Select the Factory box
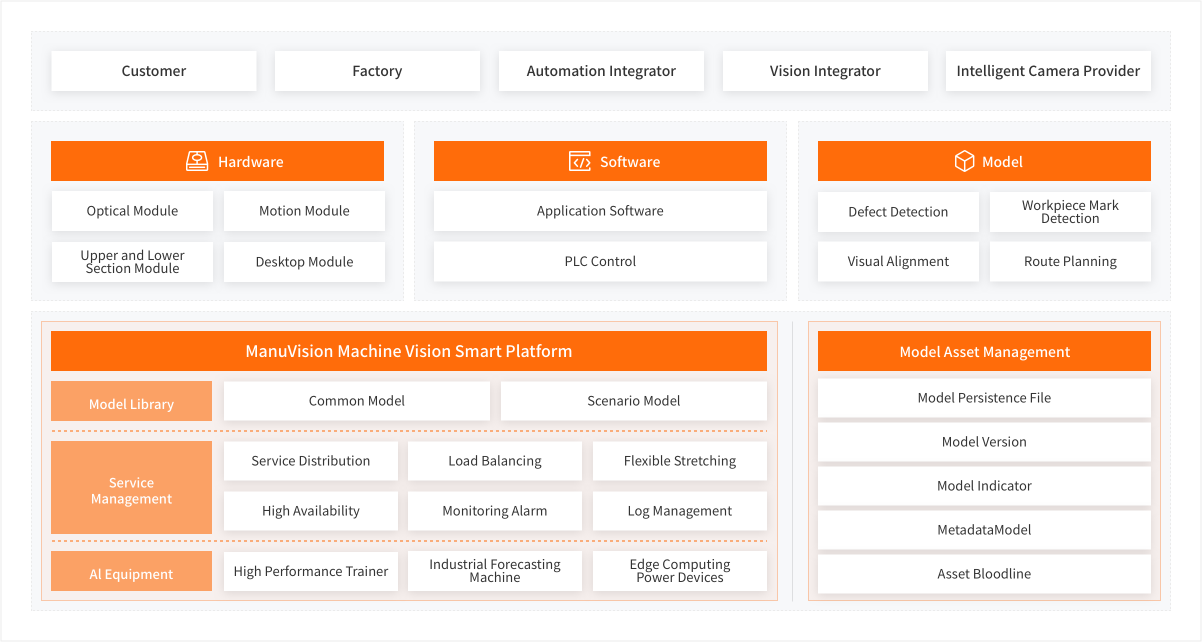Viewport: 1202px width, 642px height. tap(377, 71)
